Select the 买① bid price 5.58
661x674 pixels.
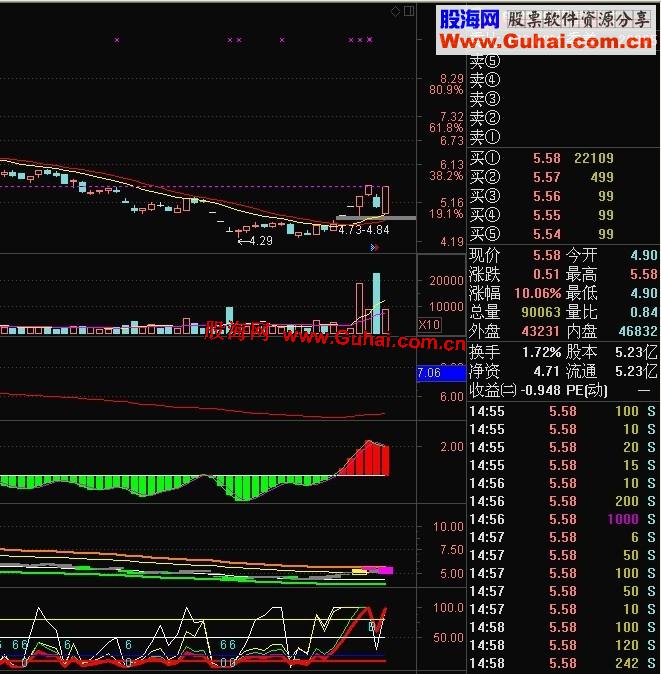(x=547, y=158)
